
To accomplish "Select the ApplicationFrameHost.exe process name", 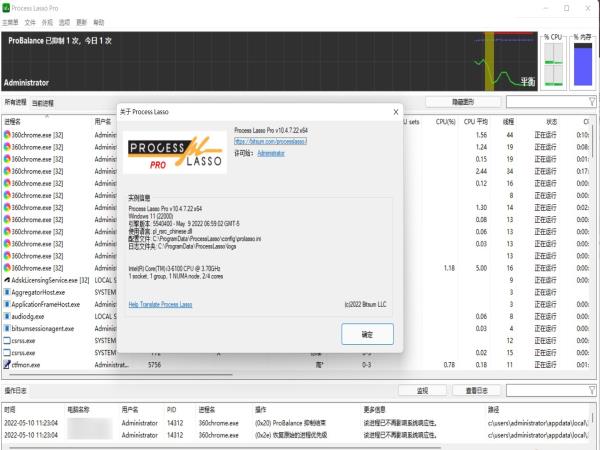I will click(x=46, y=304).
